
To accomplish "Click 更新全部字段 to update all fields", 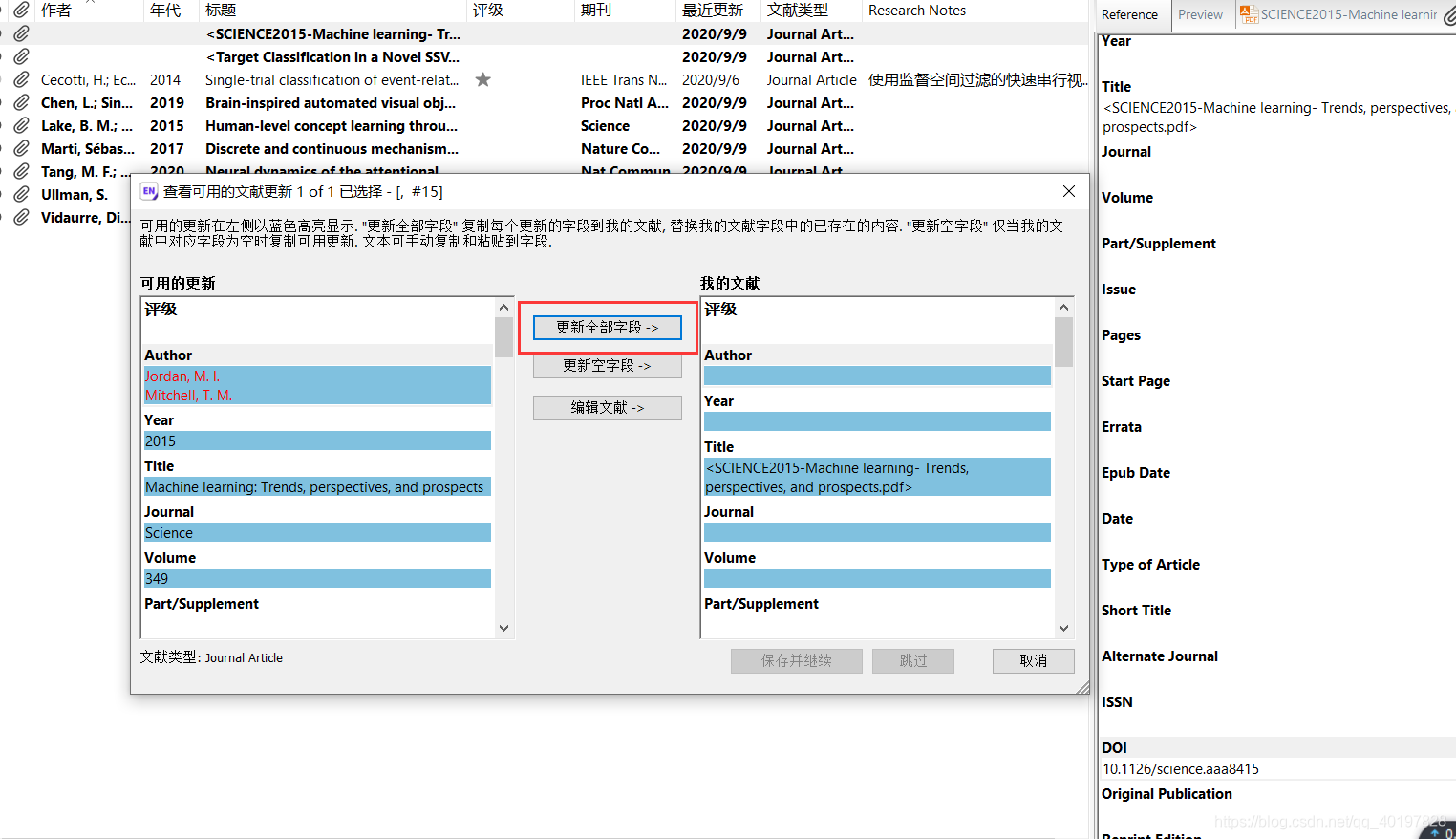I will 608,327.
